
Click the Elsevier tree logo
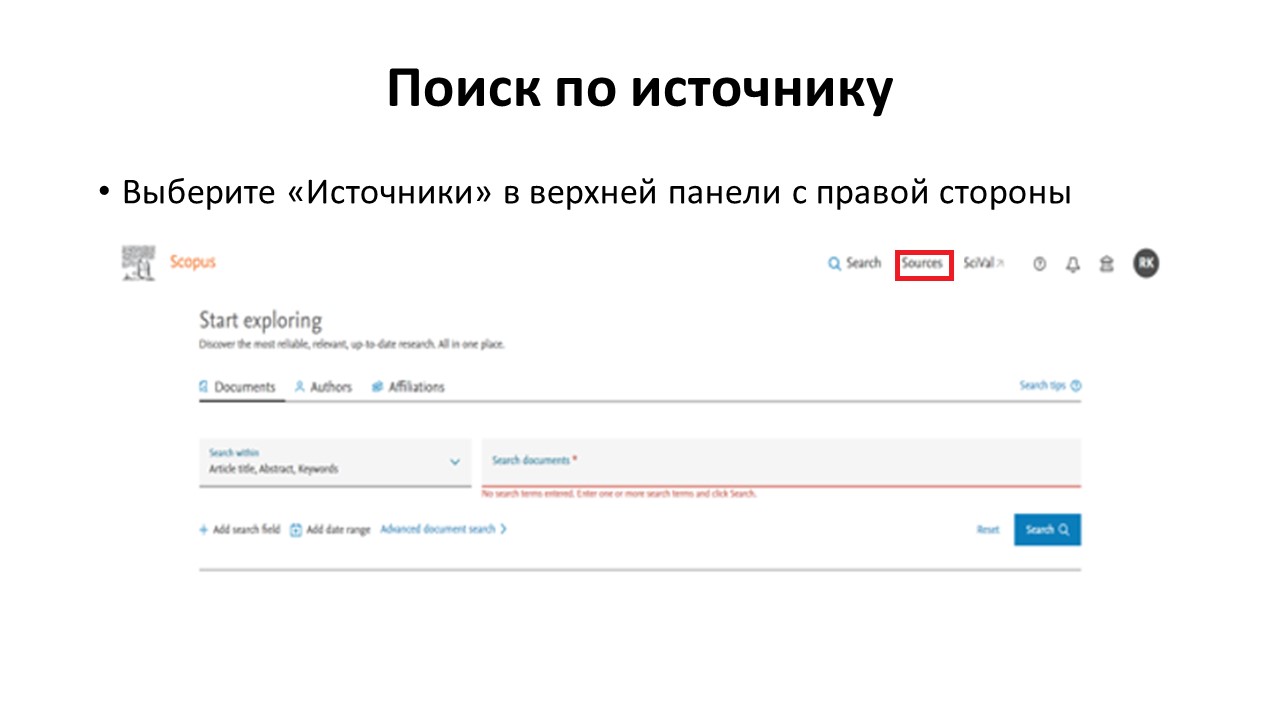pyautogui.click(x=138, y=262)
